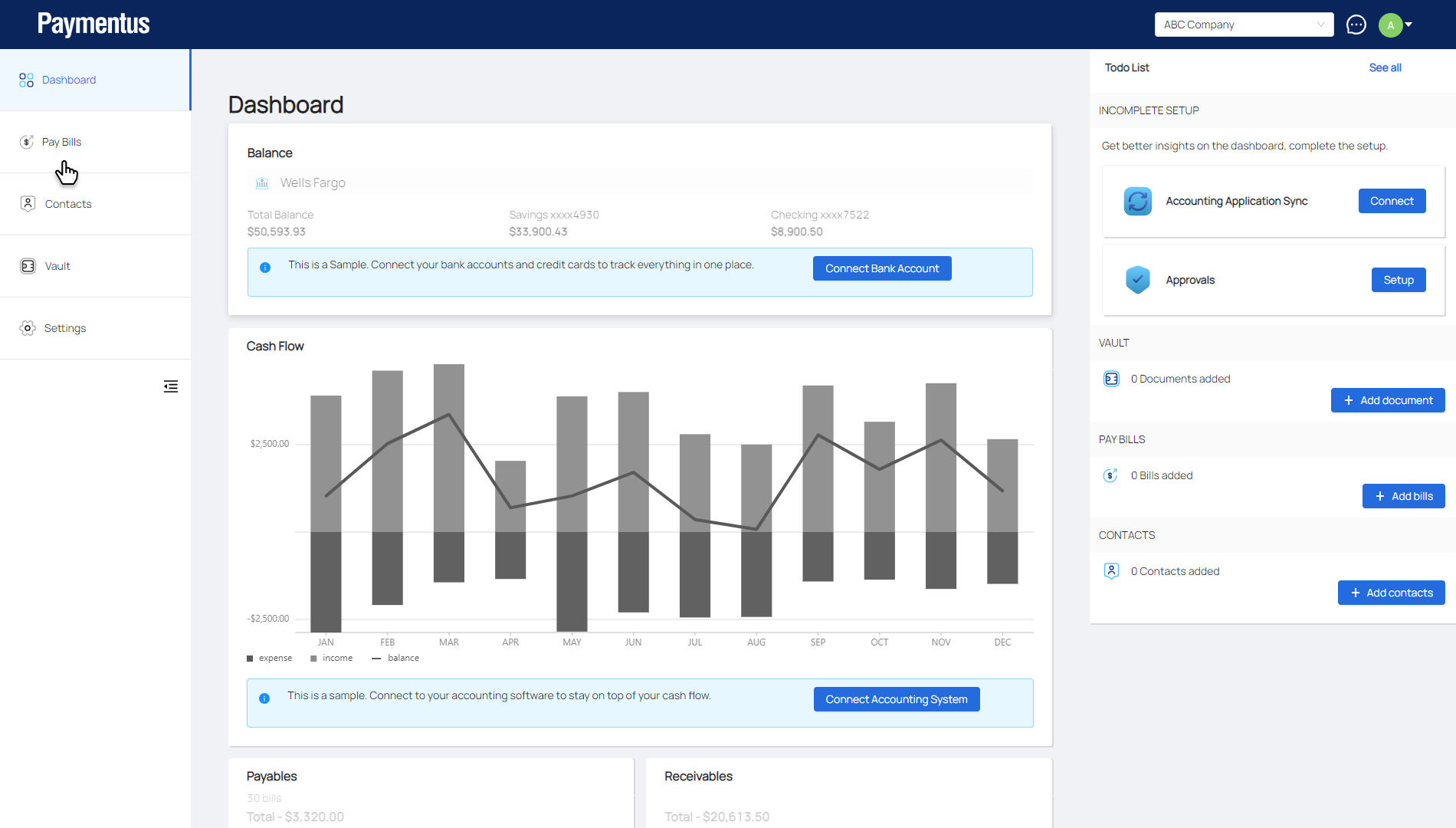This screenshot has height=828, width=1456.
Task: Go to Contacts in the sidebar
Action: coord(67,204)
